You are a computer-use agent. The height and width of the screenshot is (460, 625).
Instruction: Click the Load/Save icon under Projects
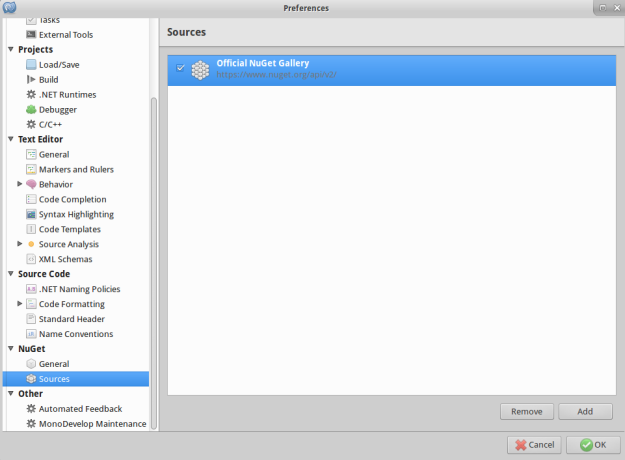pyautogui.click(x=31, y=64)
